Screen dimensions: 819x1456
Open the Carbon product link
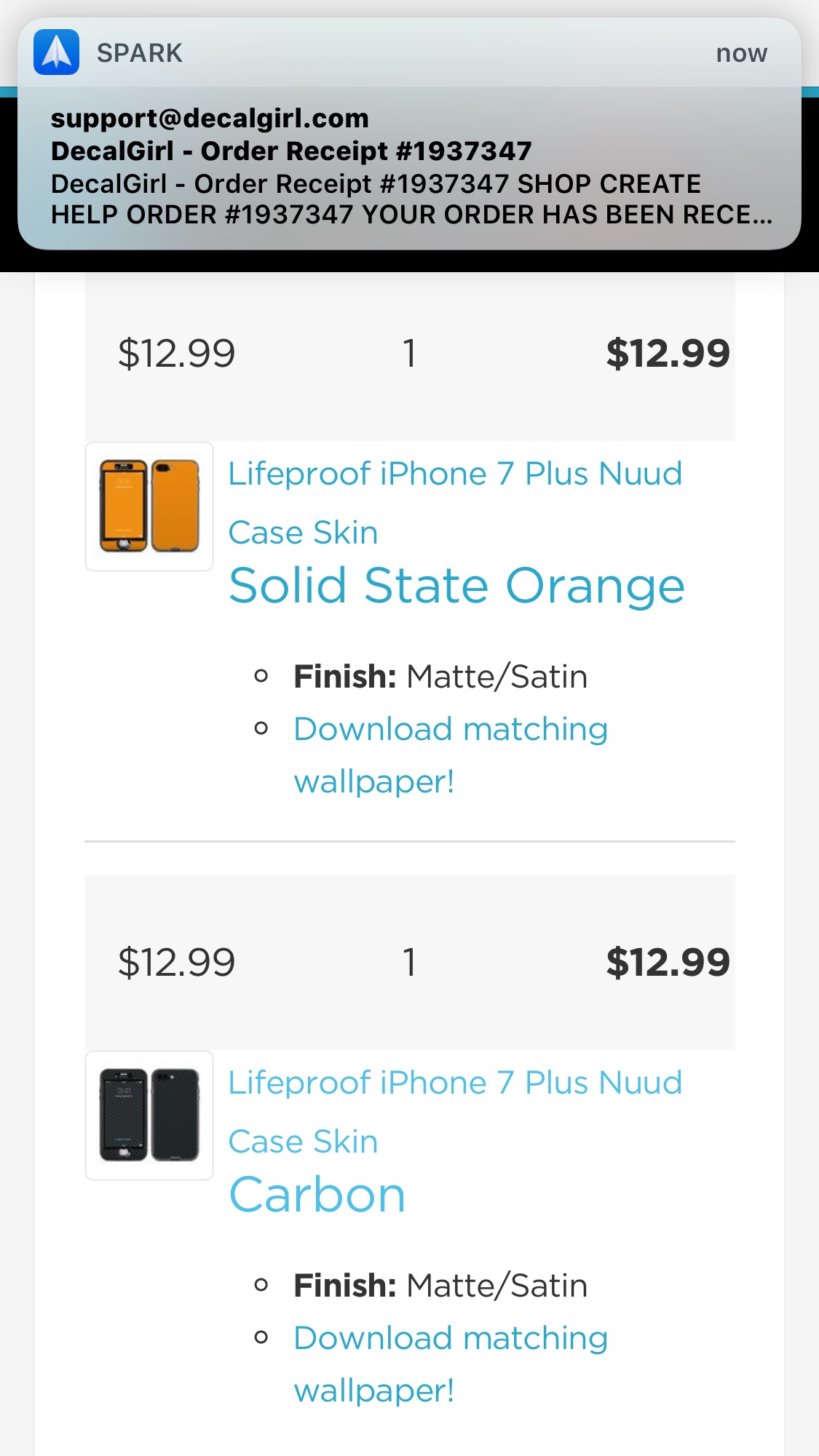click(x=317, y=1195)
